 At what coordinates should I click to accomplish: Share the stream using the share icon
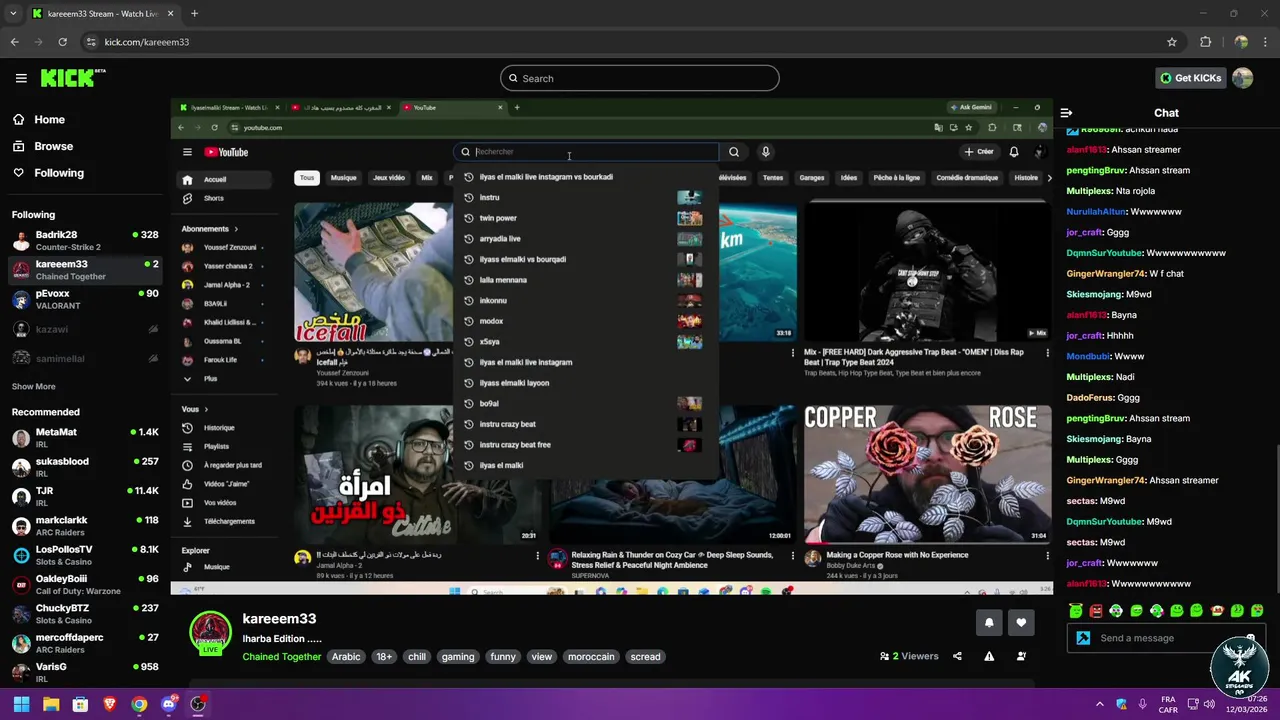pyautogui.click(x=957, y=656)
